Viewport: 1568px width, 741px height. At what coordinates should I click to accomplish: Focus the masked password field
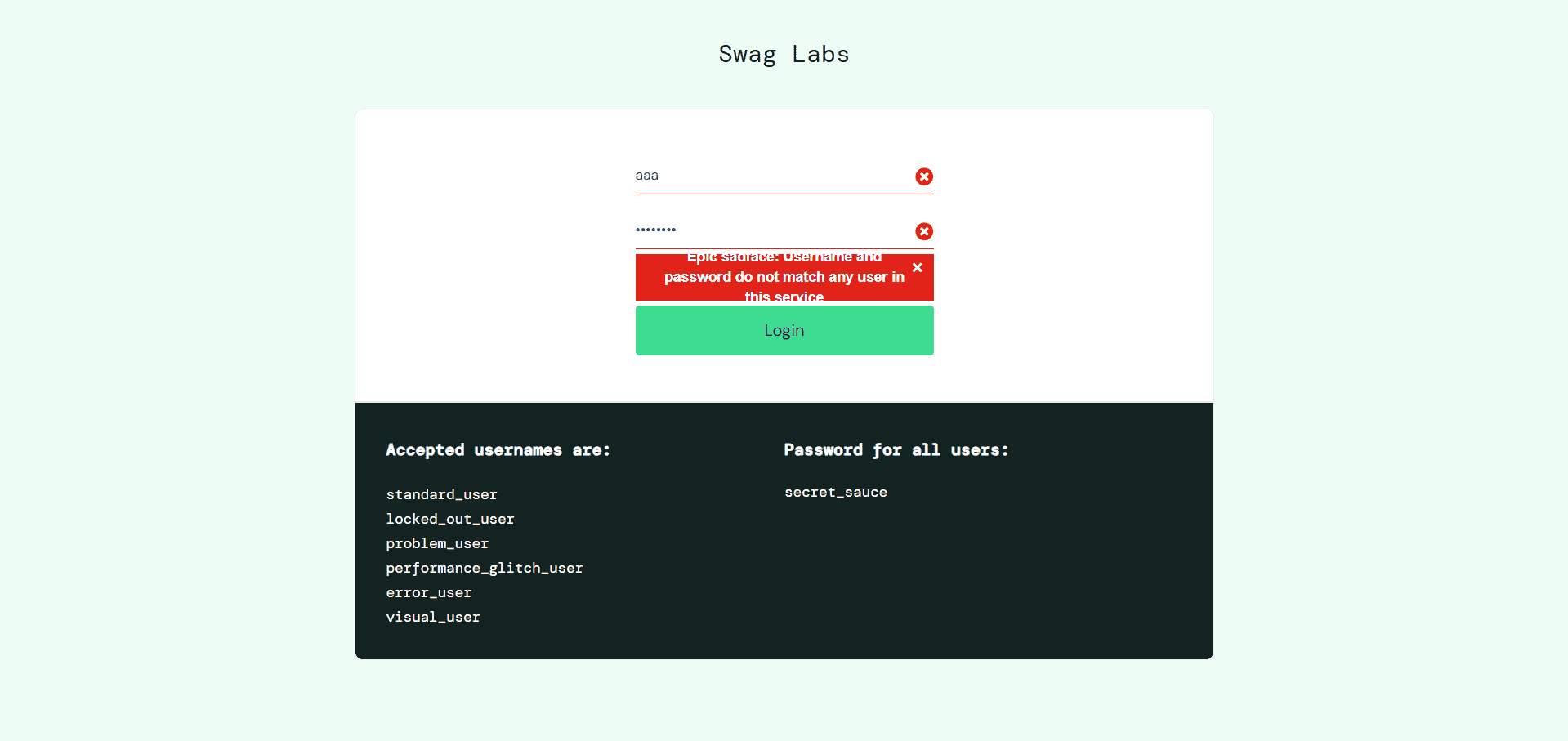[x=768, y=230]
